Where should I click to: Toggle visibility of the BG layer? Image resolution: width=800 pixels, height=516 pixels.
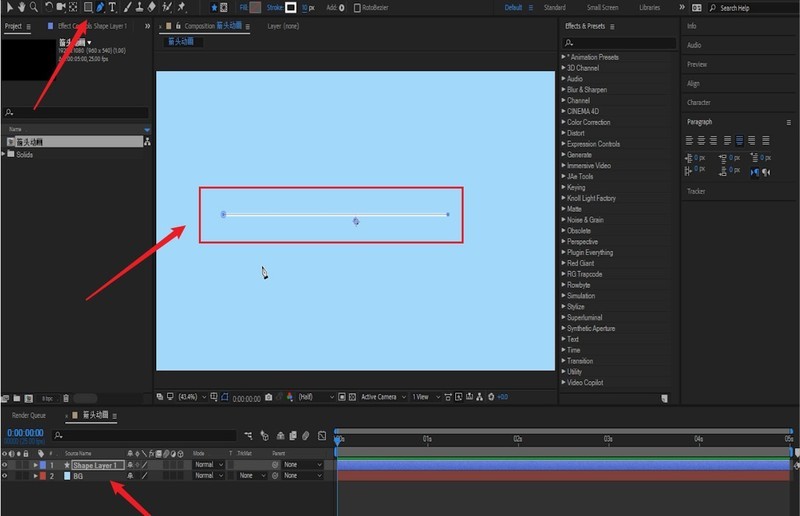(x=5, y=476)
